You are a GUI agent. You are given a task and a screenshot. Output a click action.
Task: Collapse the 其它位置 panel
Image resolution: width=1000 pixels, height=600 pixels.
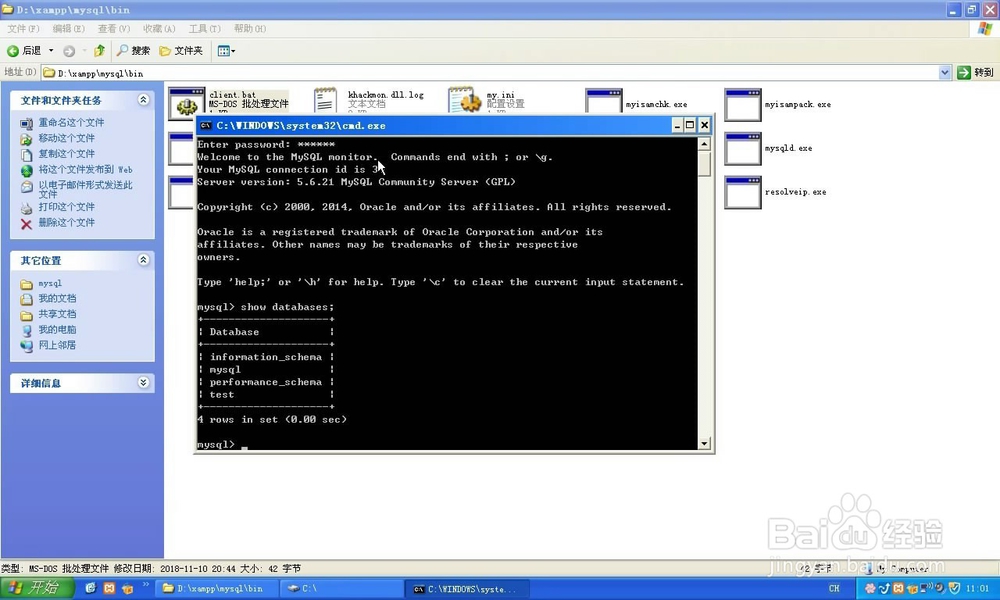tap(143, 260)
